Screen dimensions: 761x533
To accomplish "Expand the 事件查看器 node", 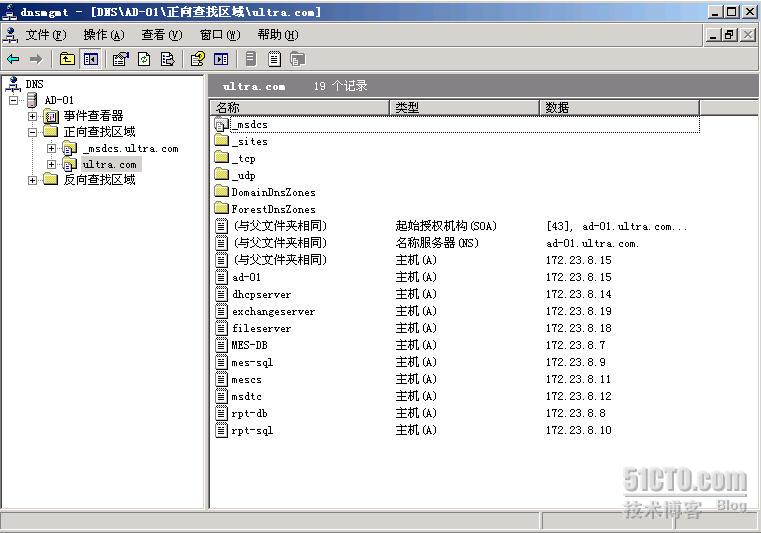I will point(33,117).
